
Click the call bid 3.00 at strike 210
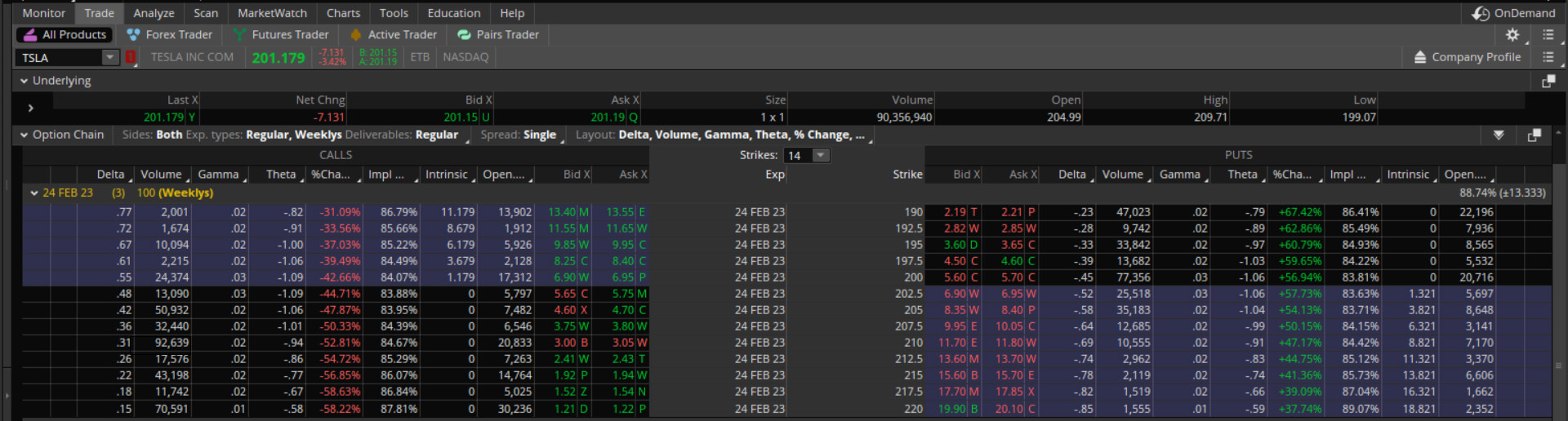point(565,343)
